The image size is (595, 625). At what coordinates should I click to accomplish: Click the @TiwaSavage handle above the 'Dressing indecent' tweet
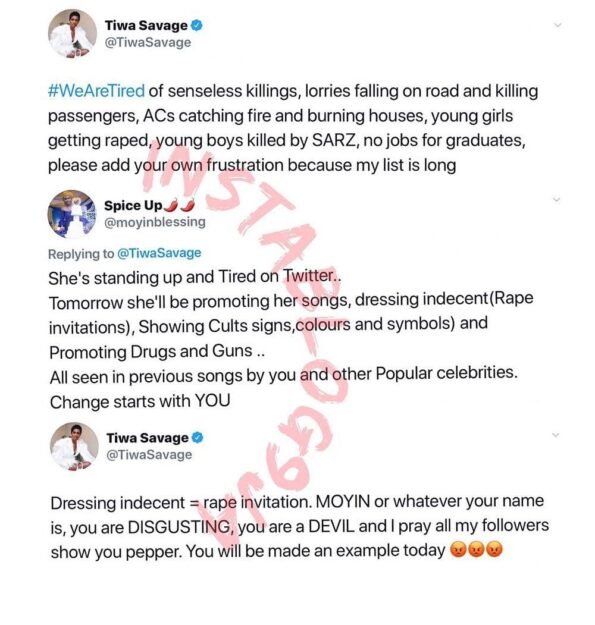coord(149,455)
